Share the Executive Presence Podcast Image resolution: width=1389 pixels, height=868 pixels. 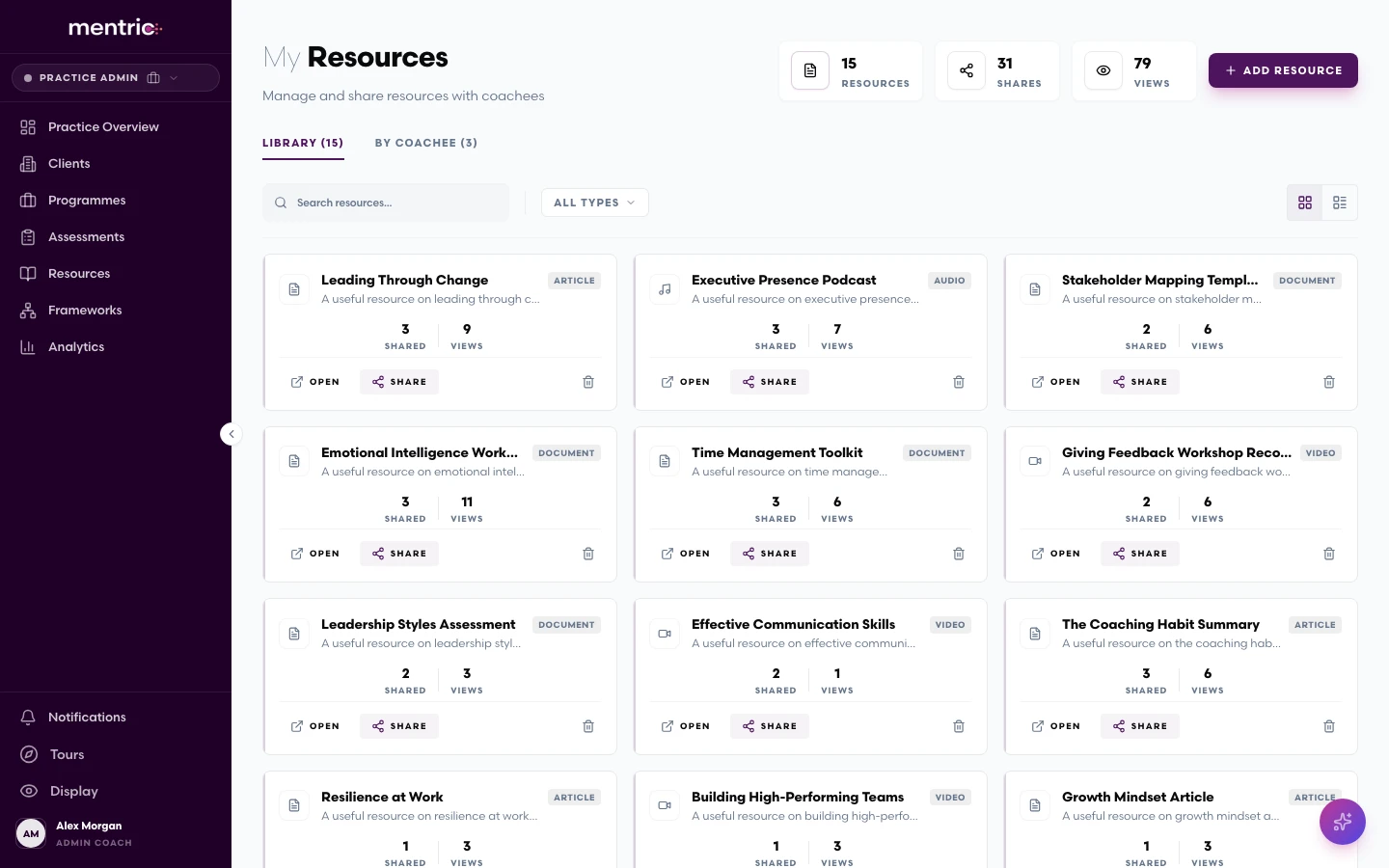[x=770, y=382]
